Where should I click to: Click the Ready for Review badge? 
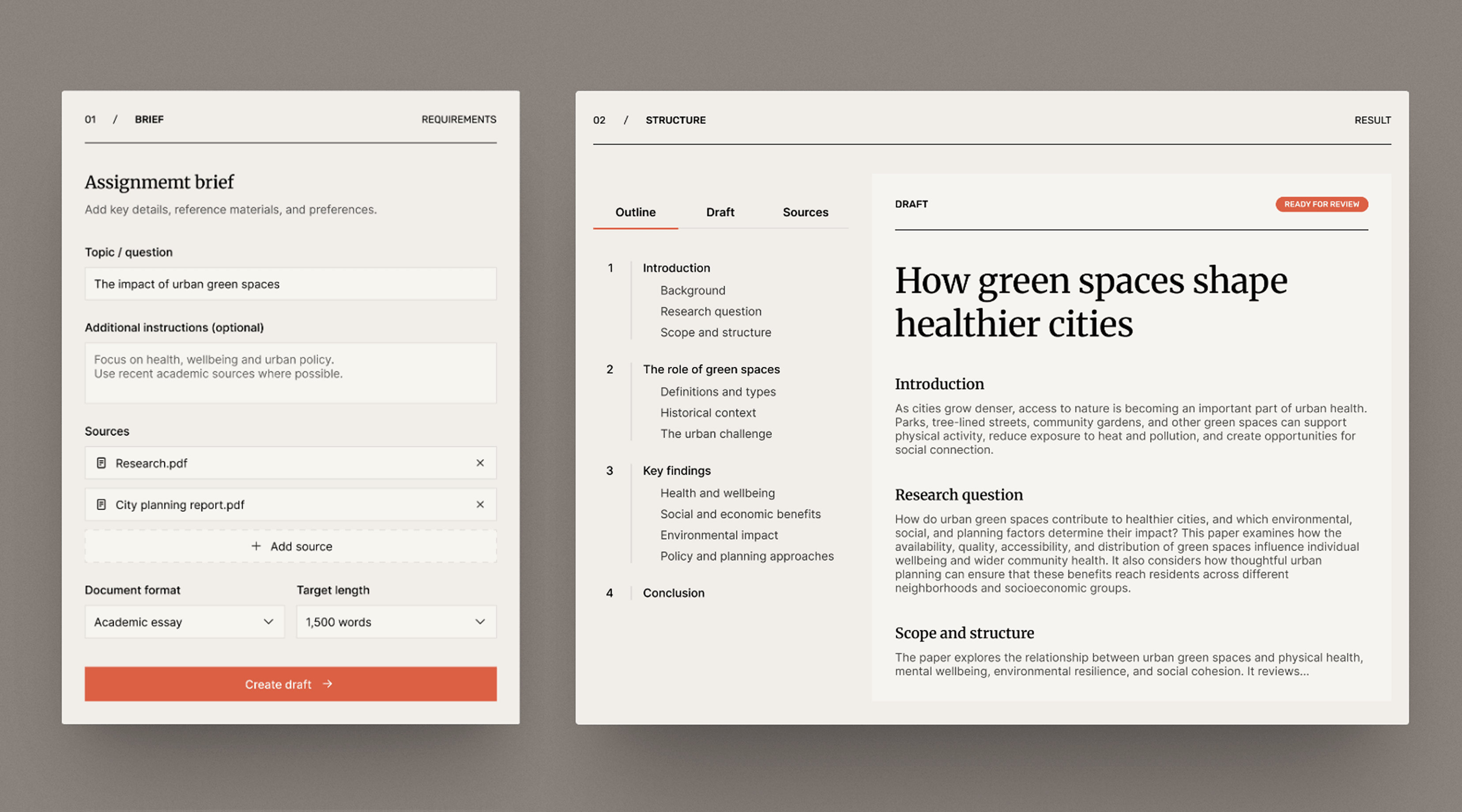[1321, 204]
